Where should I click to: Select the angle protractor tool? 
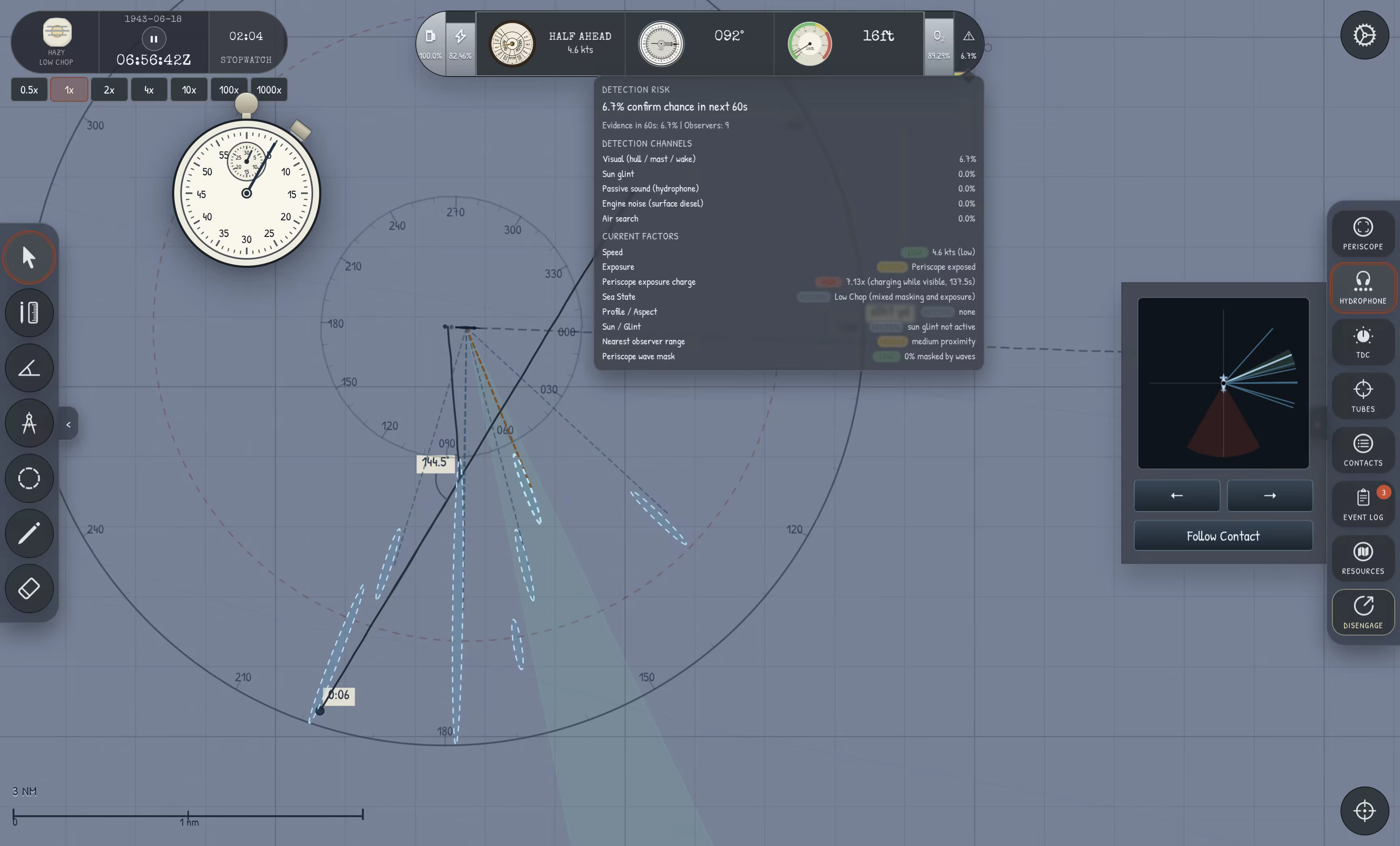pyautogui.click(x=29, y=367)
